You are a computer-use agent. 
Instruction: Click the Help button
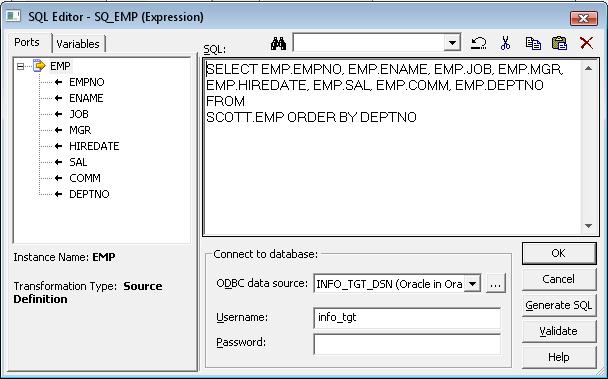coord(558,357)
